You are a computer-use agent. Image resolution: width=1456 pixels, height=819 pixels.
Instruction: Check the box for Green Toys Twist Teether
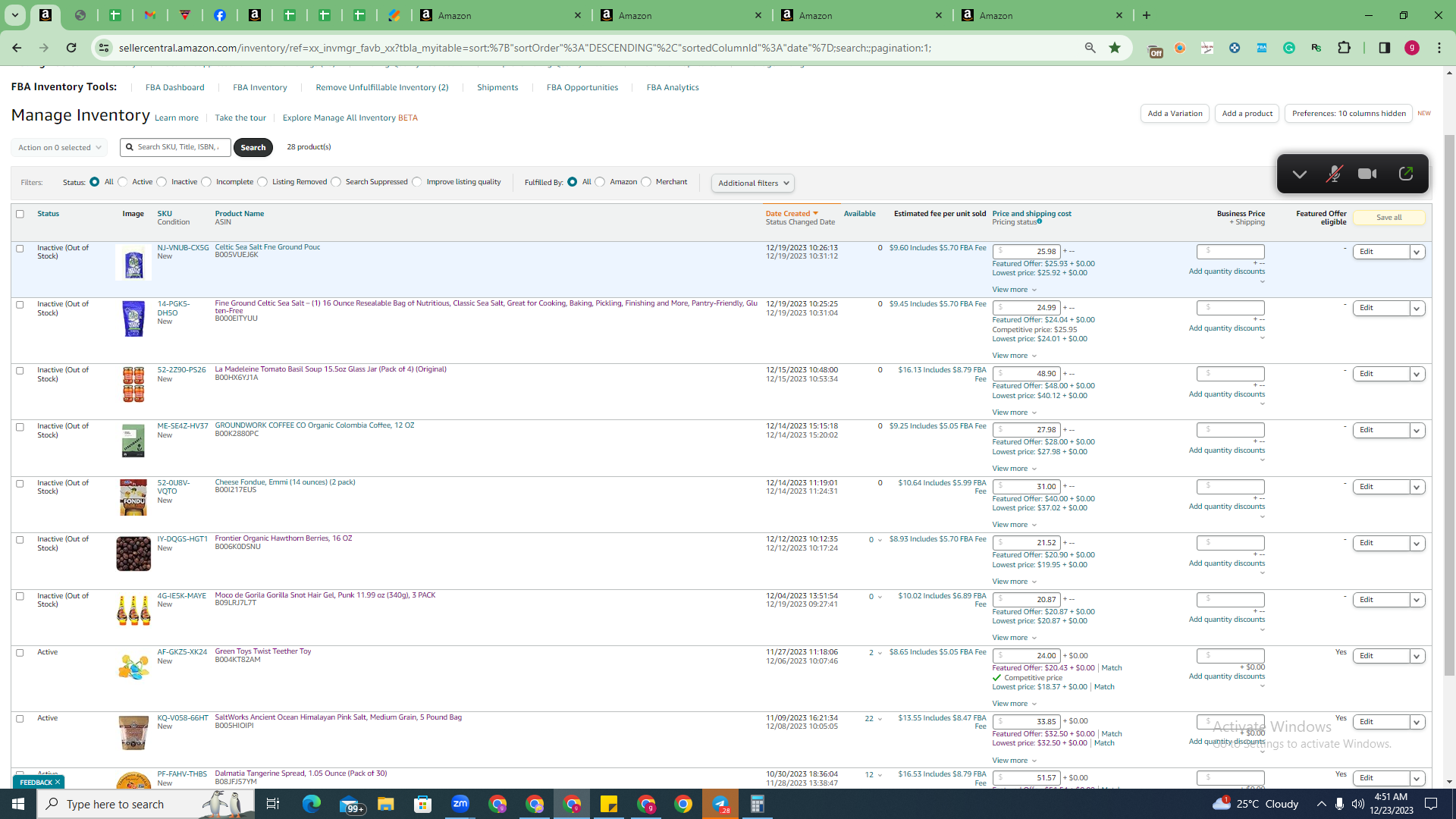click(x=20, y=653)
